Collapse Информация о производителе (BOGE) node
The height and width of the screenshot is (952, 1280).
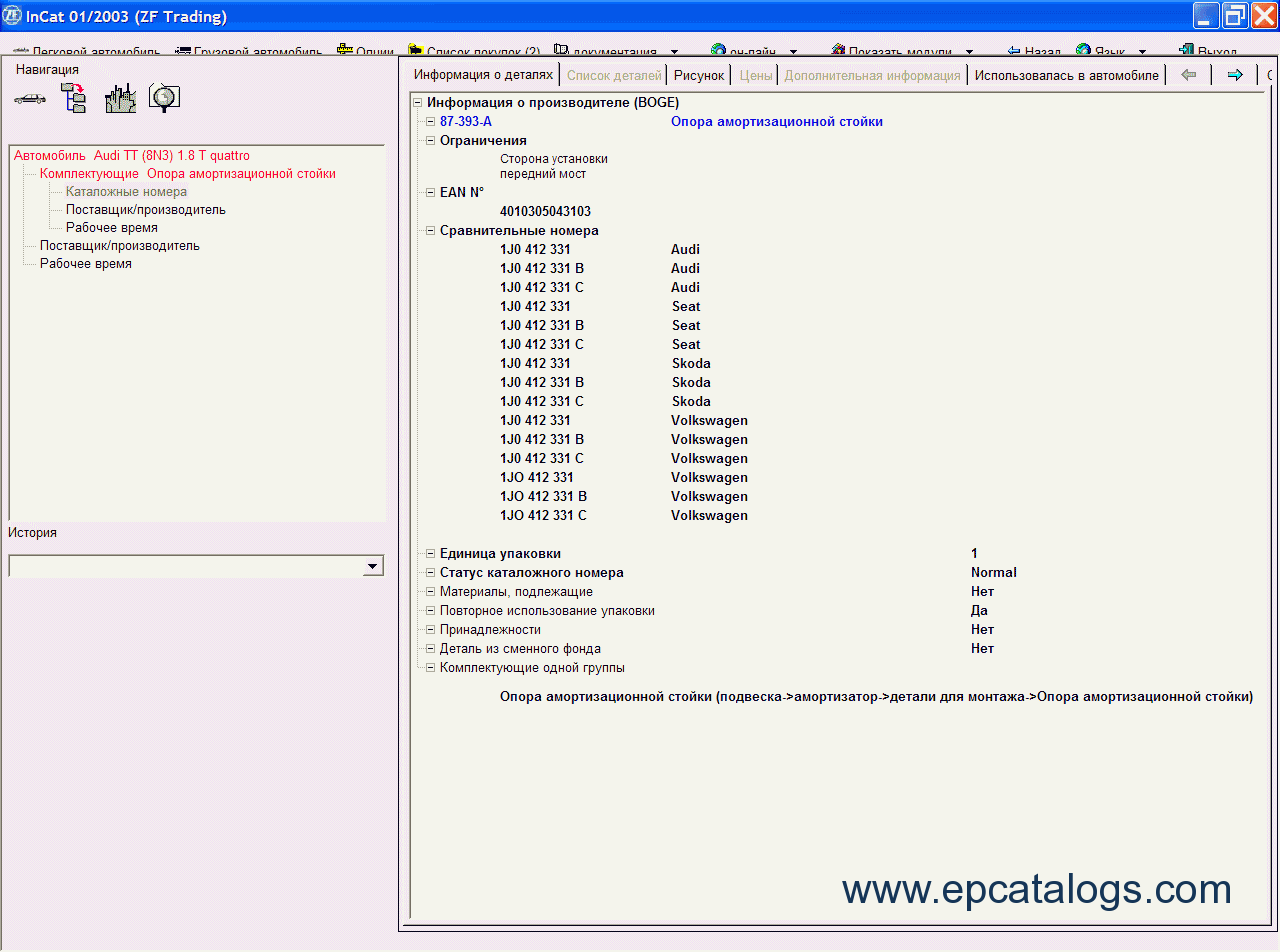pyautogui.click(x=418, y=102)
